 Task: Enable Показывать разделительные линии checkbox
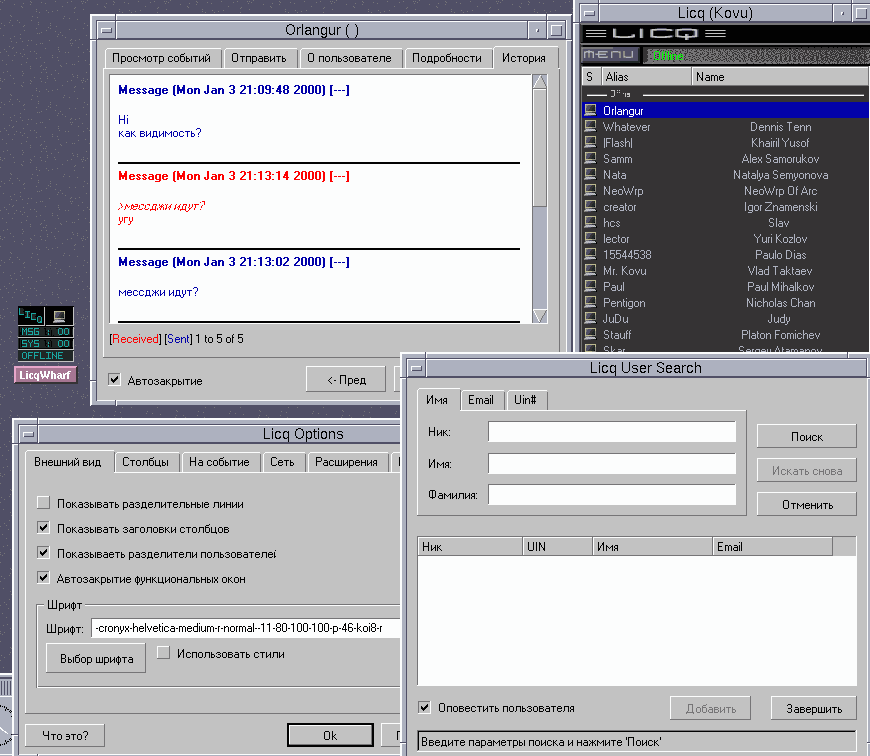[x=43, y=503]
